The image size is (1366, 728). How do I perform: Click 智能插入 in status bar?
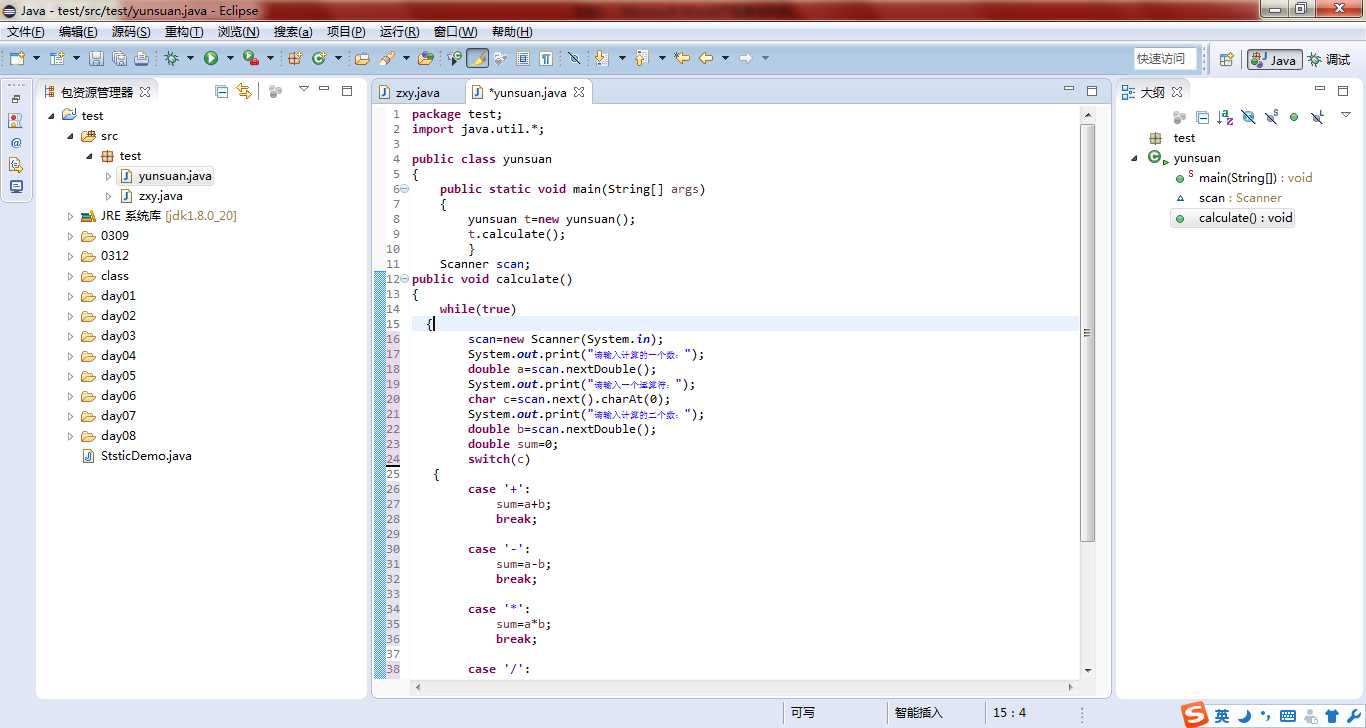(918, 713)
